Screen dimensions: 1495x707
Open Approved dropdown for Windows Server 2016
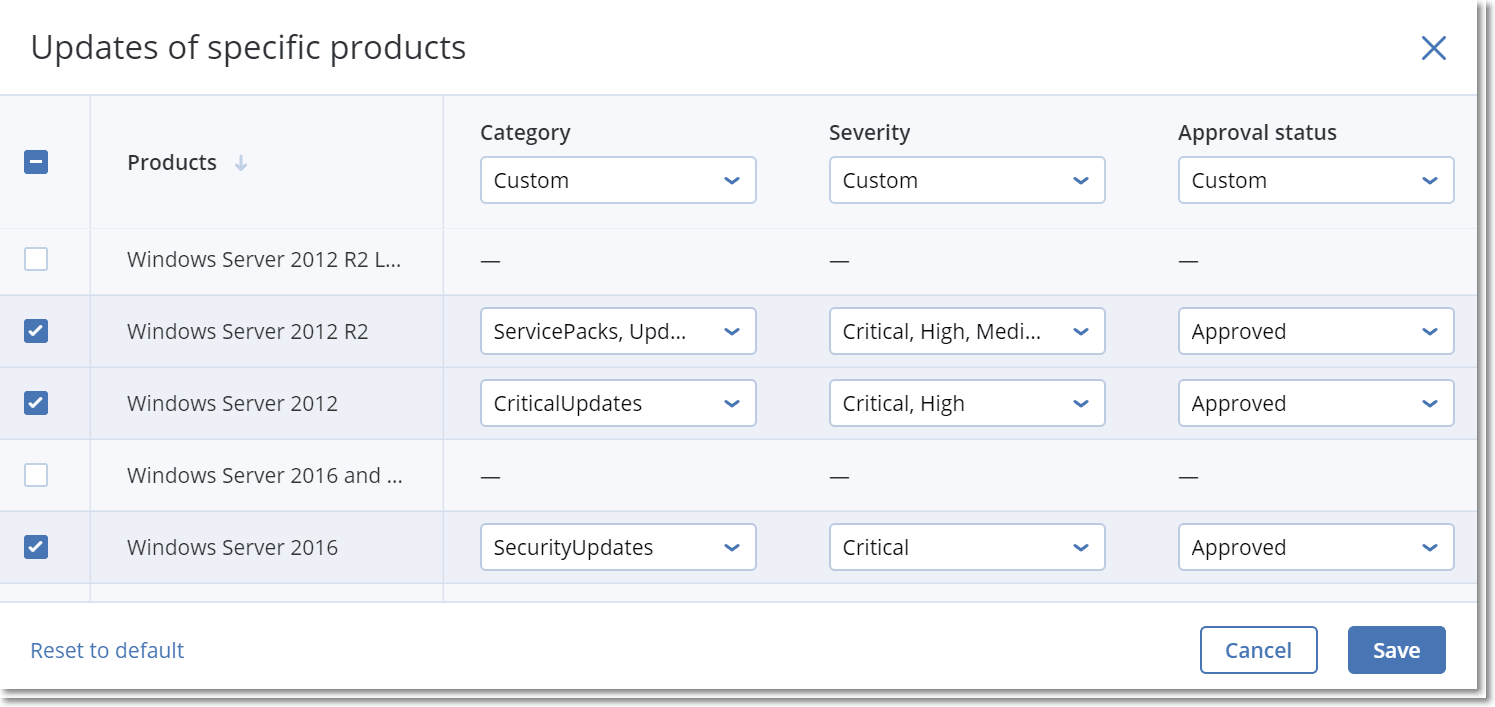[1315, 547]
